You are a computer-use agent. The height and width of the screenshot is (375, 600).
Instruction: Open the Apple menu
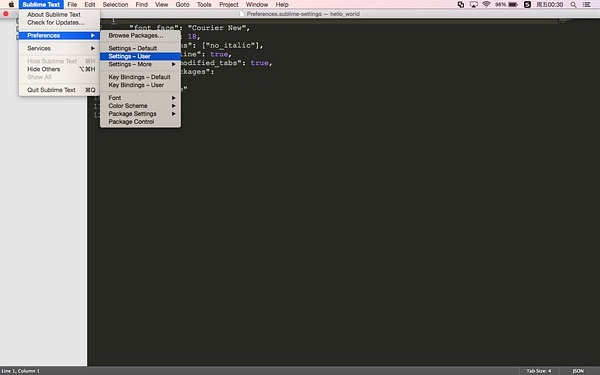pyautogui.click(x=11, y=5)
